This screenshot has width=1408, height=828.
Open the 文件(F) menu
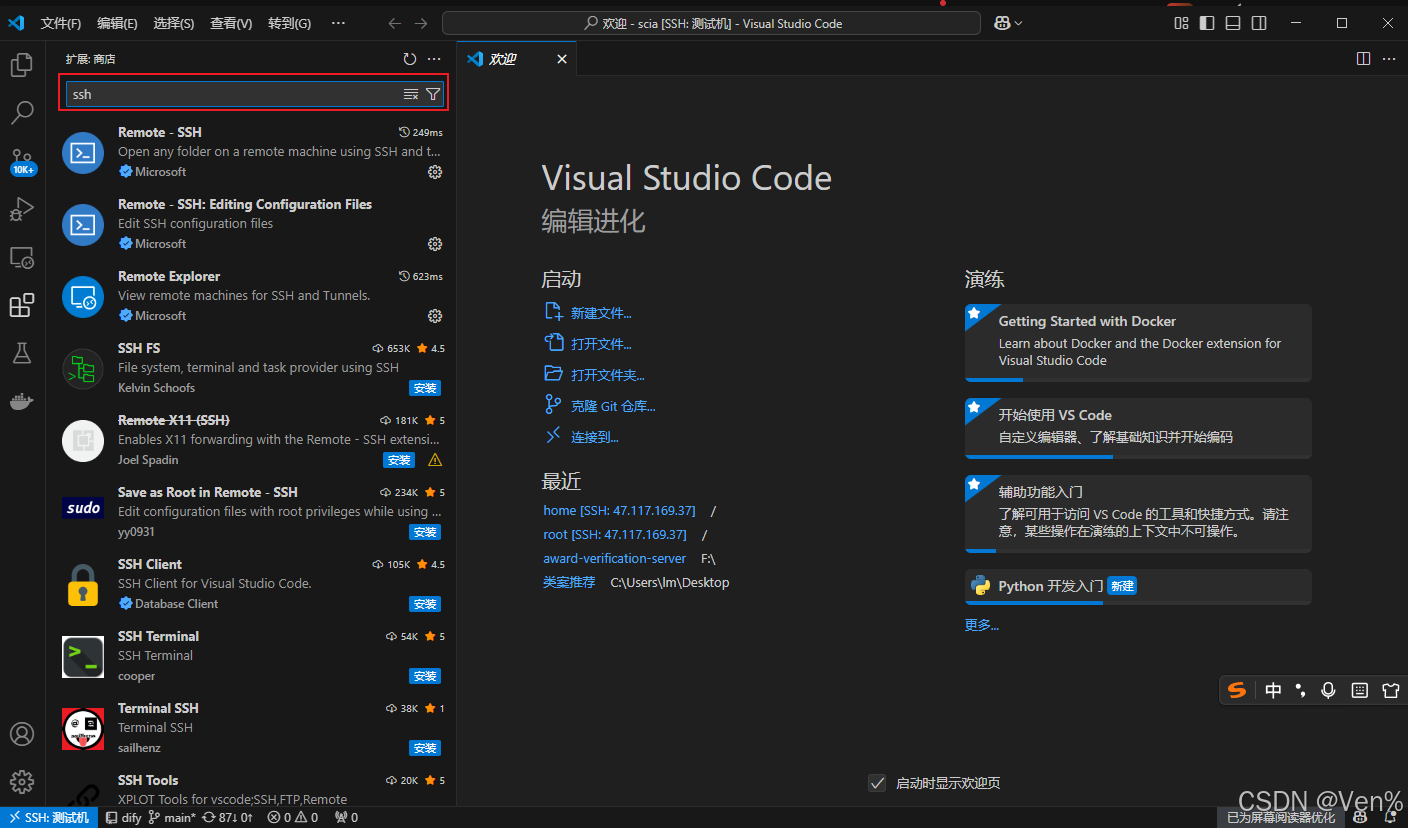[61, 23]
